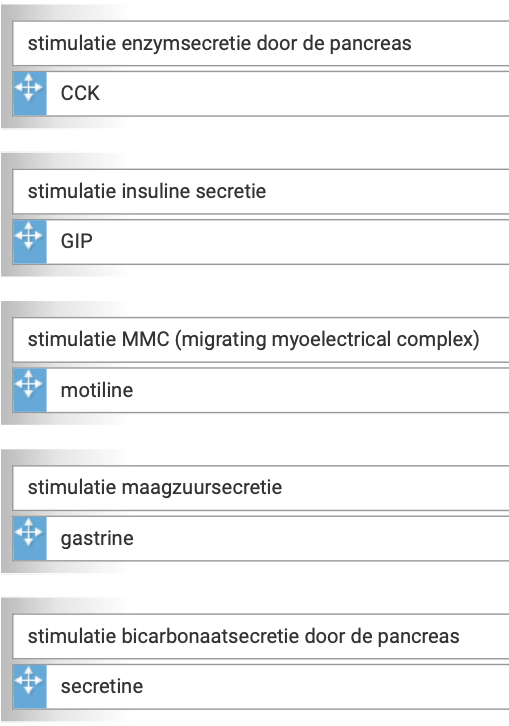Select the gastrine answer item
Screen dimensions: 509x726
tap(261, 538)
